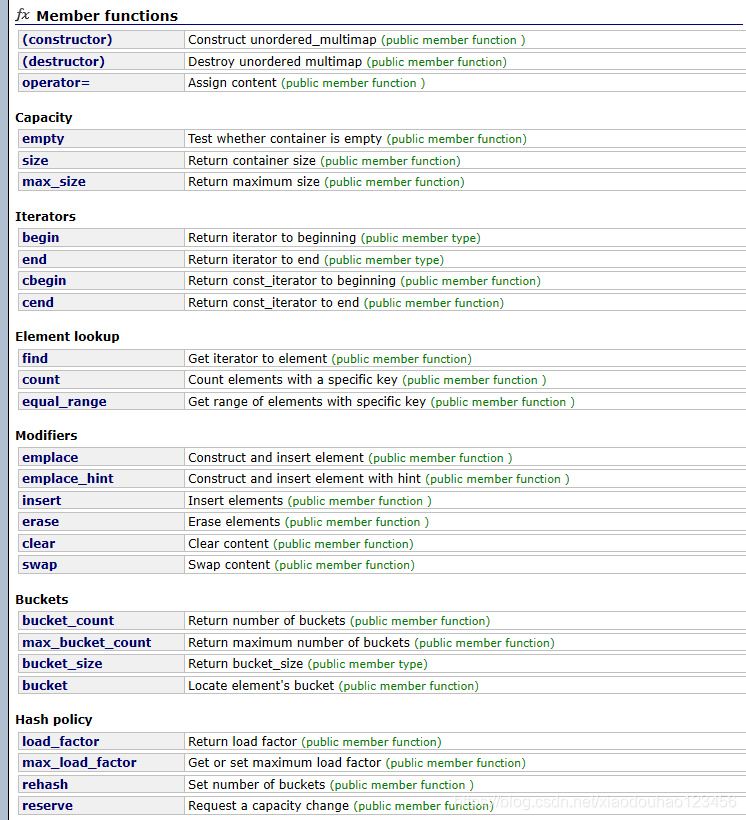The image size is (746, 820).
Task: Click the count function link
Action: pyautogui.click(x=41, y=380)
